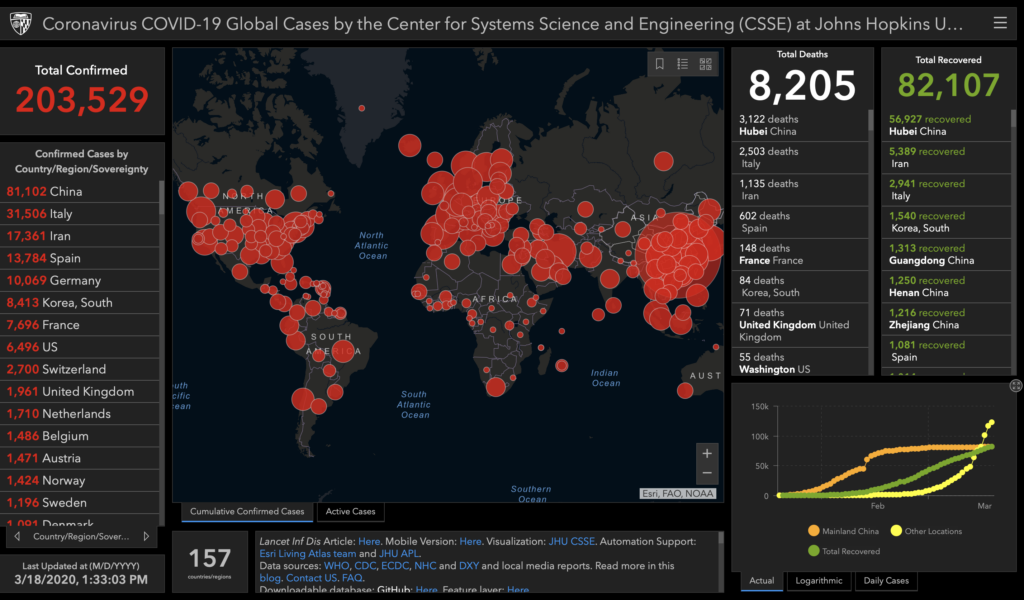
Task: Select '6,496 US' in country list
Action: tap(80, 347)
